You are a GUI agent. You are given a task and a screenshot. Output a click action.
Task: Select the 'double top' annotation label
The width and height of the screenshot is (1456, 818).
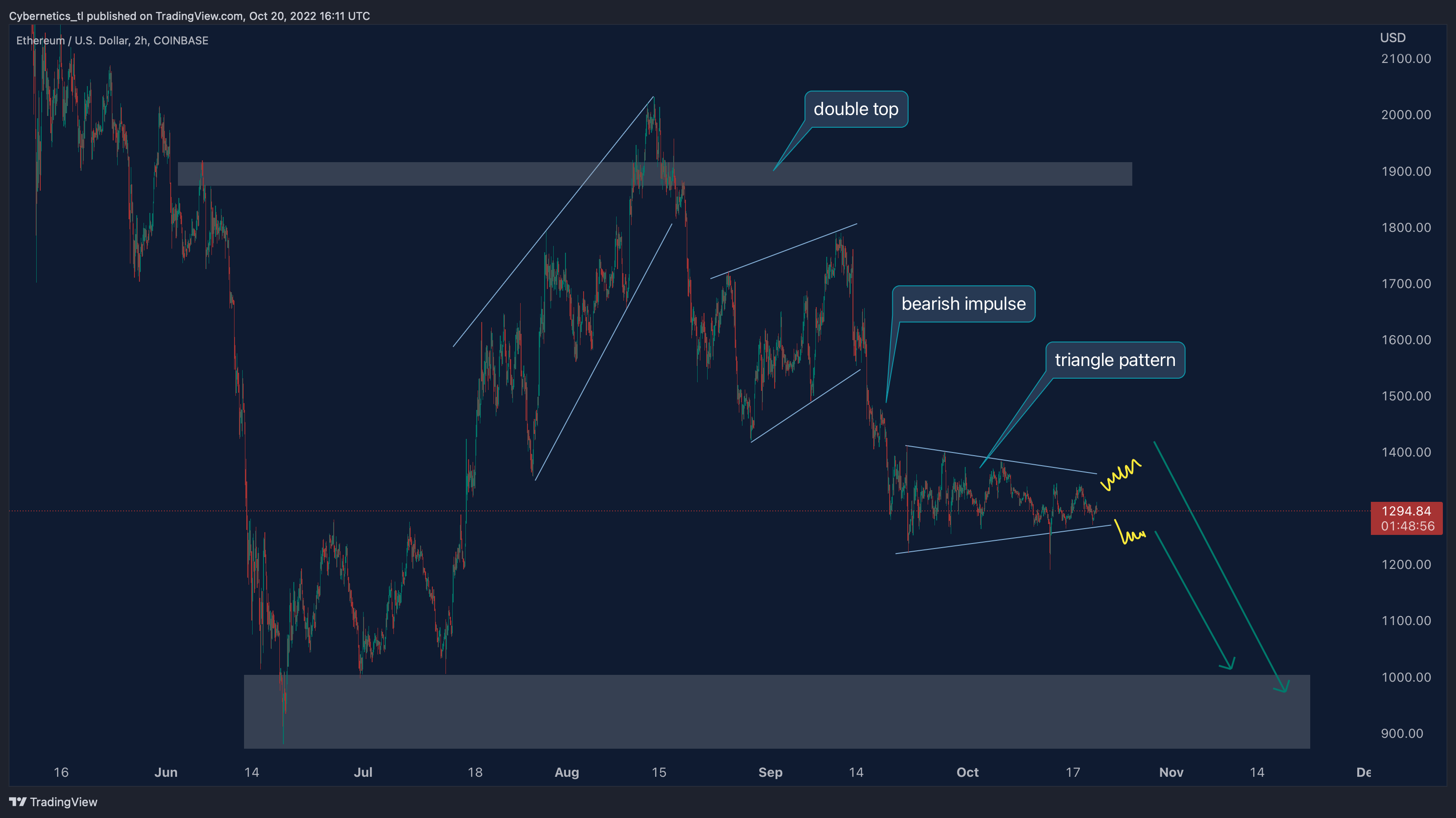[x=856, y=109]
